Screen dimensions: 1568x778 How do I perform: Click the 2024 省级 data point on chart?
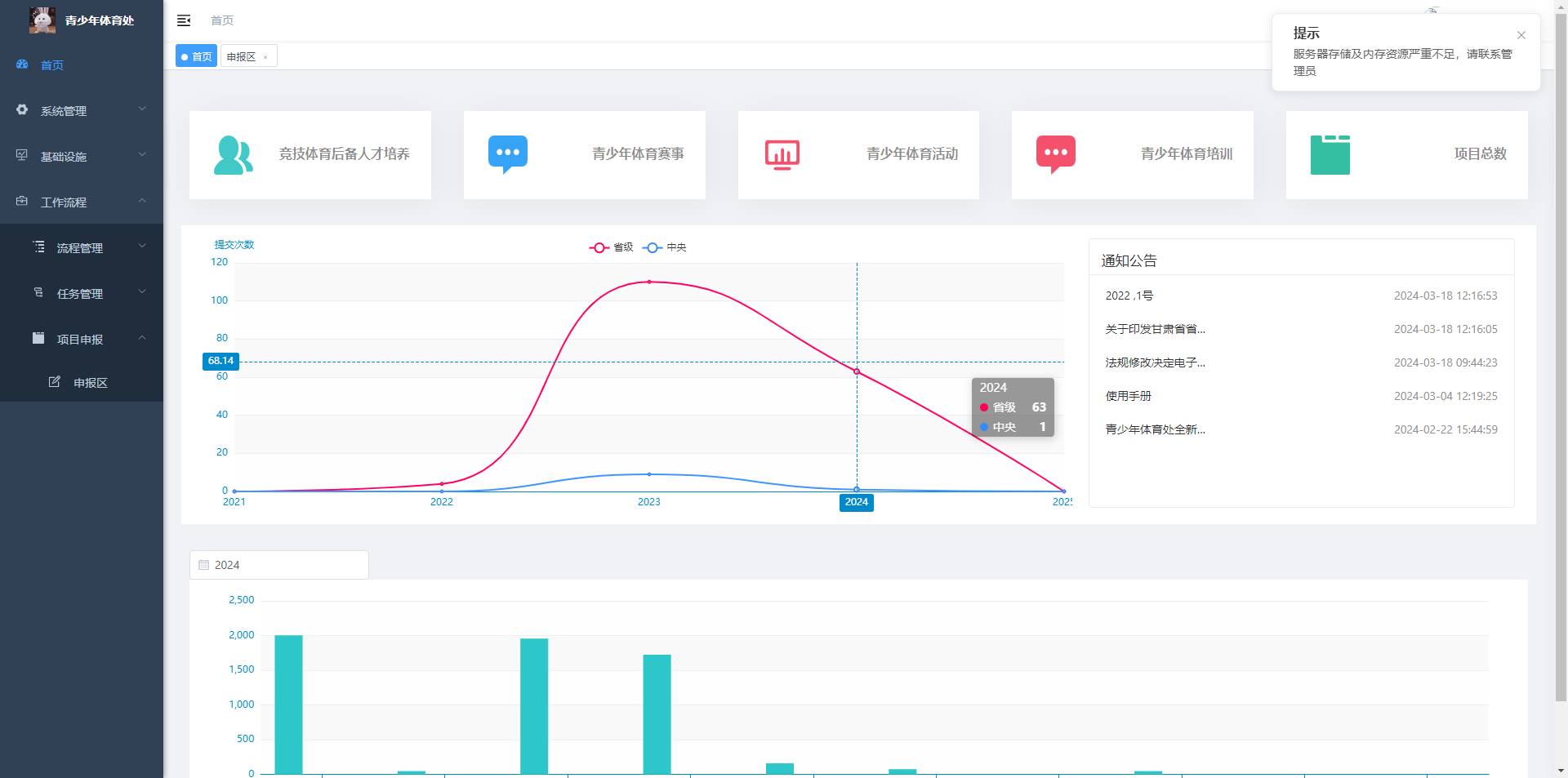click(857, 371)
